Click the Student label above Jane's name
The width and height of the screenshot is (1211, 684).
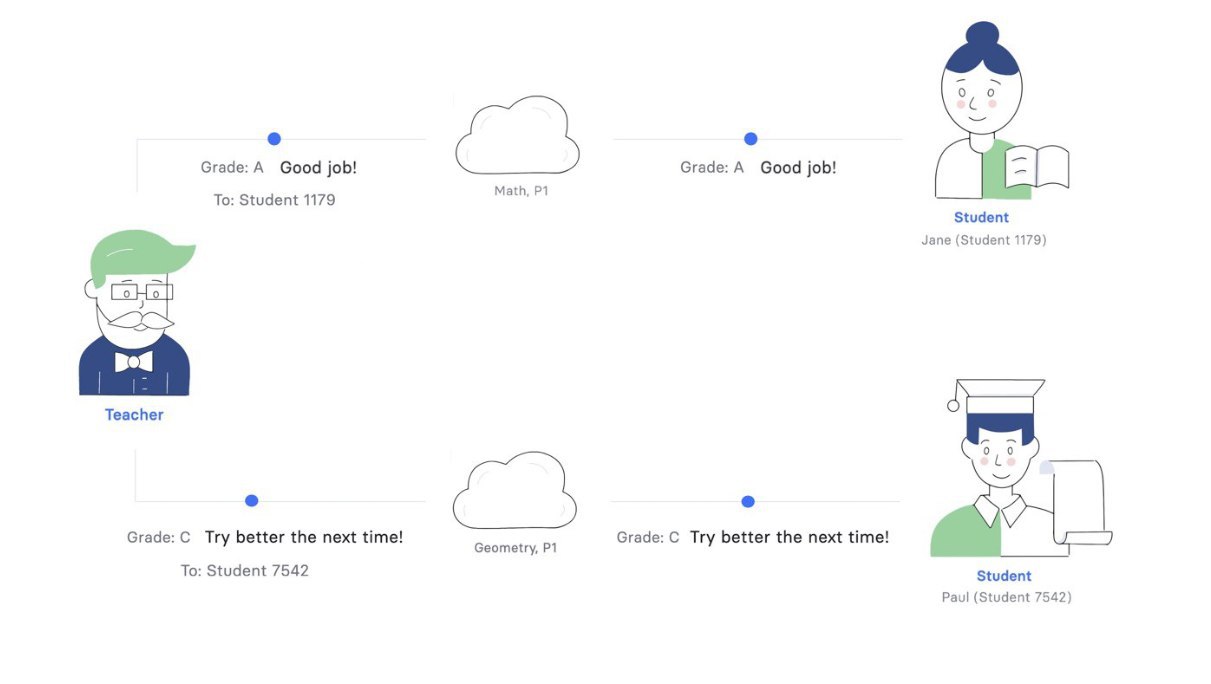click(981, 217)
